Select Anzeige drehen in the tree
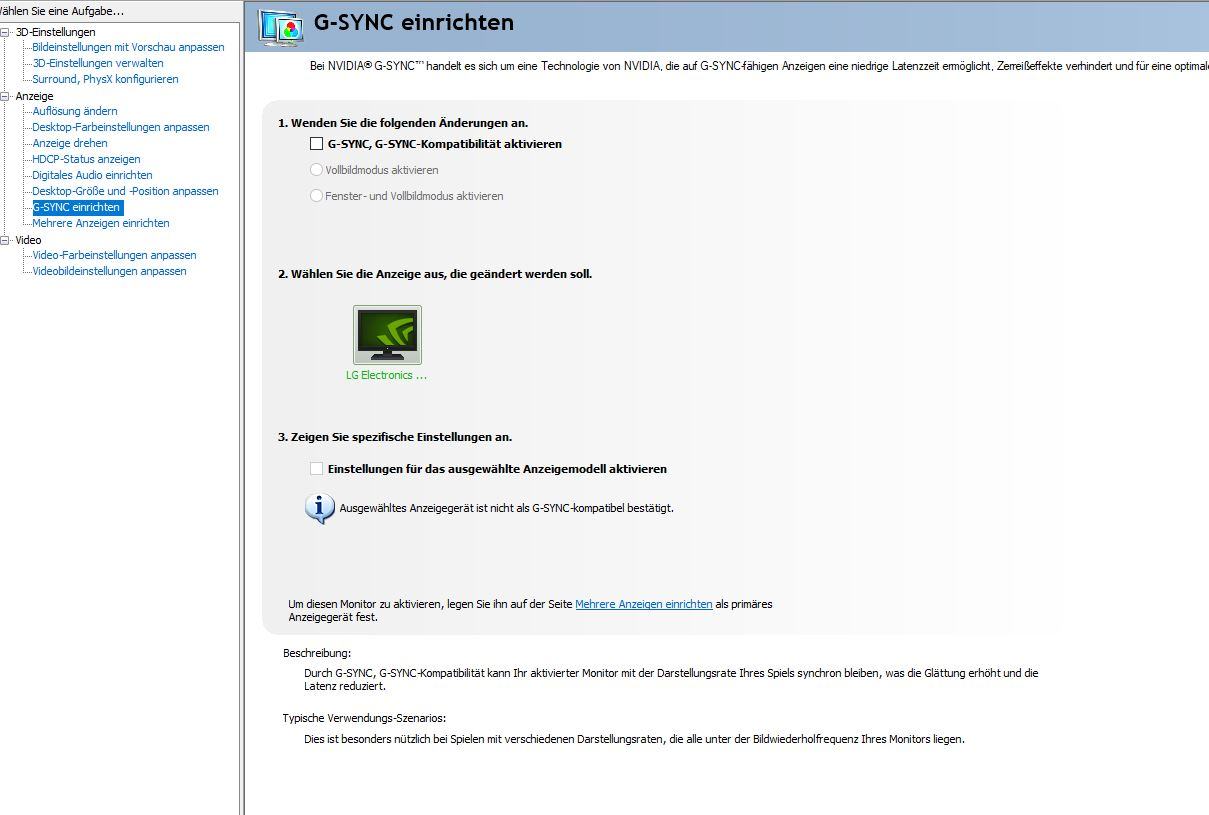The width and height of the screenshot is (1209, 815). (70, 143)
